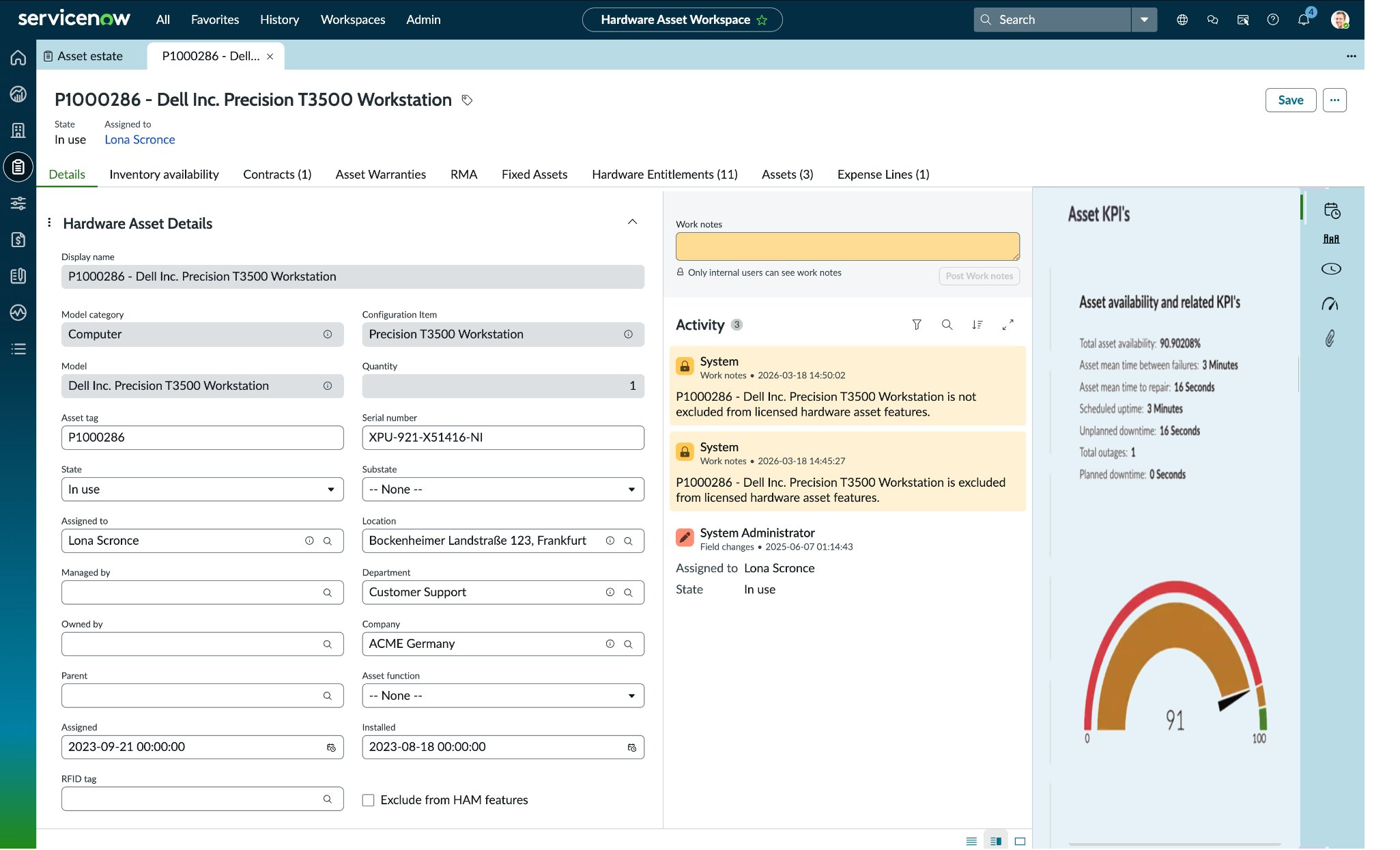The width and height of the screenshot is (1400, 850).
Task: Open the Workspaces menu
Action: 353,20
